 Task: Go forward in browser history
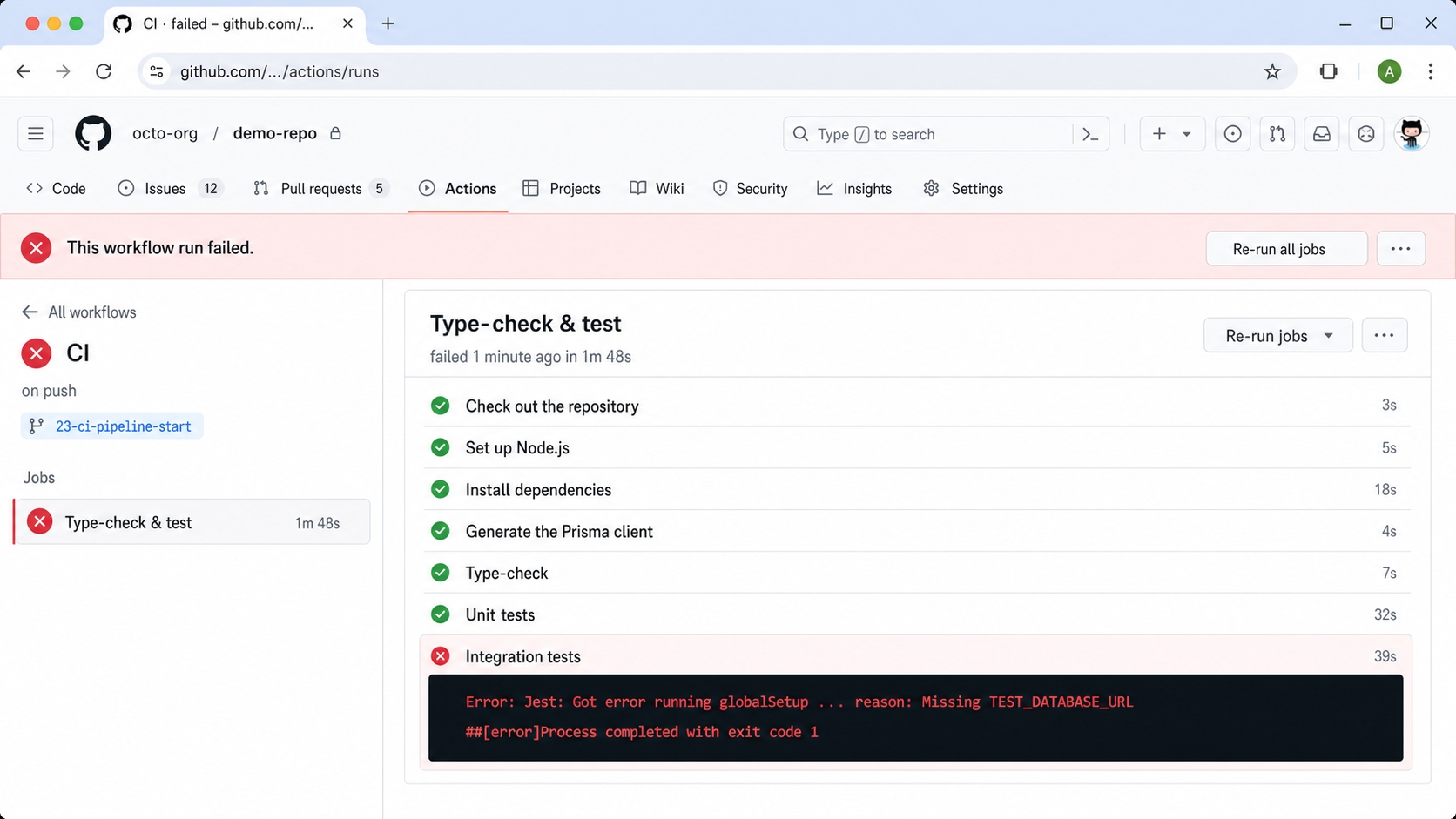(63, 71)
